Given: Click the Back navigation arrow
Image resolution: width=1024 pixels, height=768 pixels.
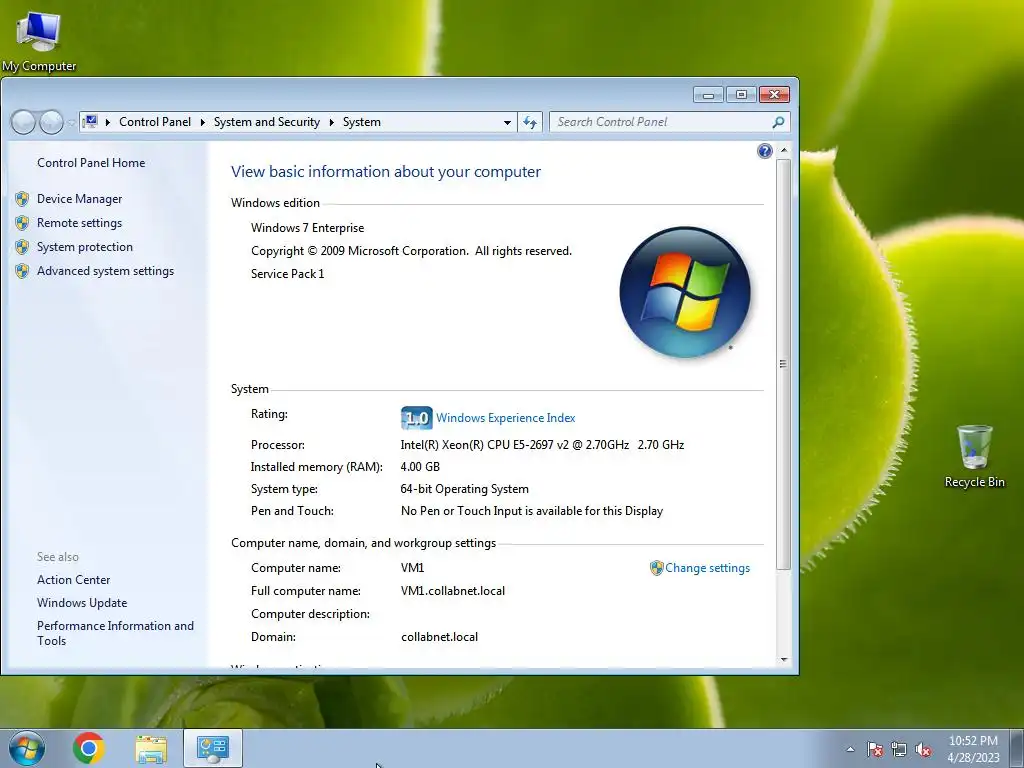Looking at the screenshot, I should click(x=23, y=122).
